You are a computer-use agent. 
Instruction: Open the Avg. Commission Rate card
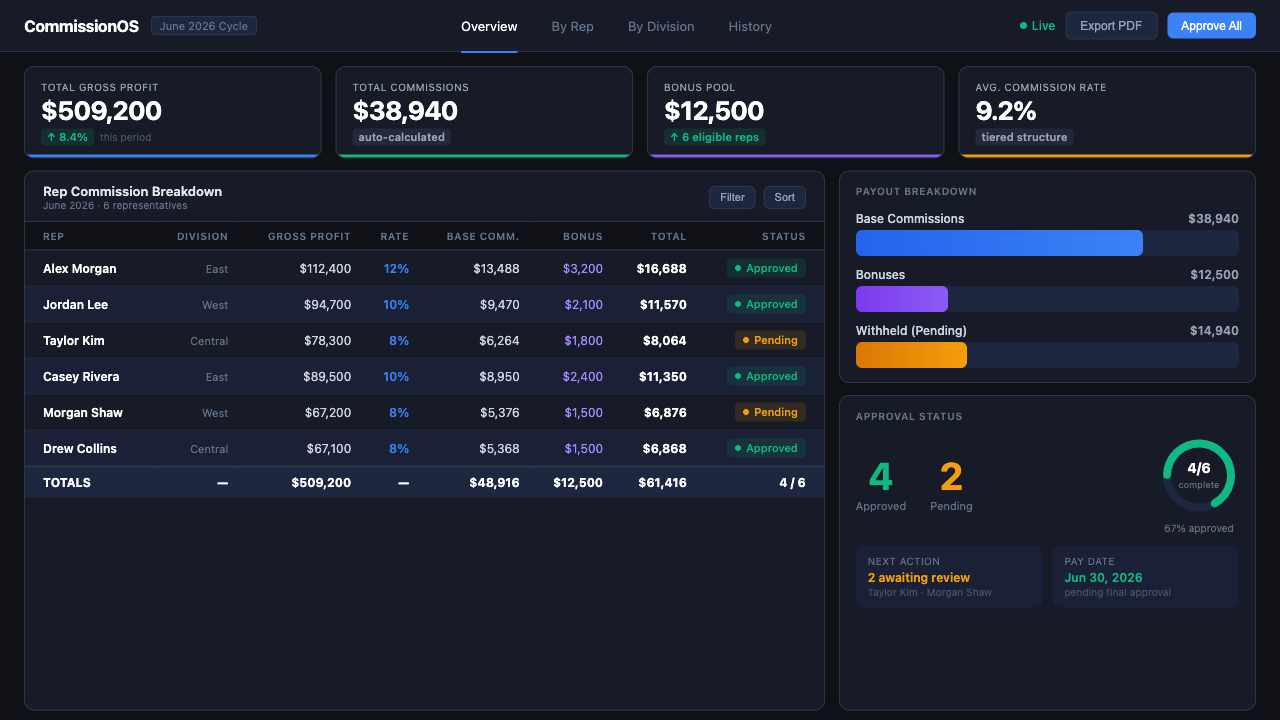[x=1107, y=112]
